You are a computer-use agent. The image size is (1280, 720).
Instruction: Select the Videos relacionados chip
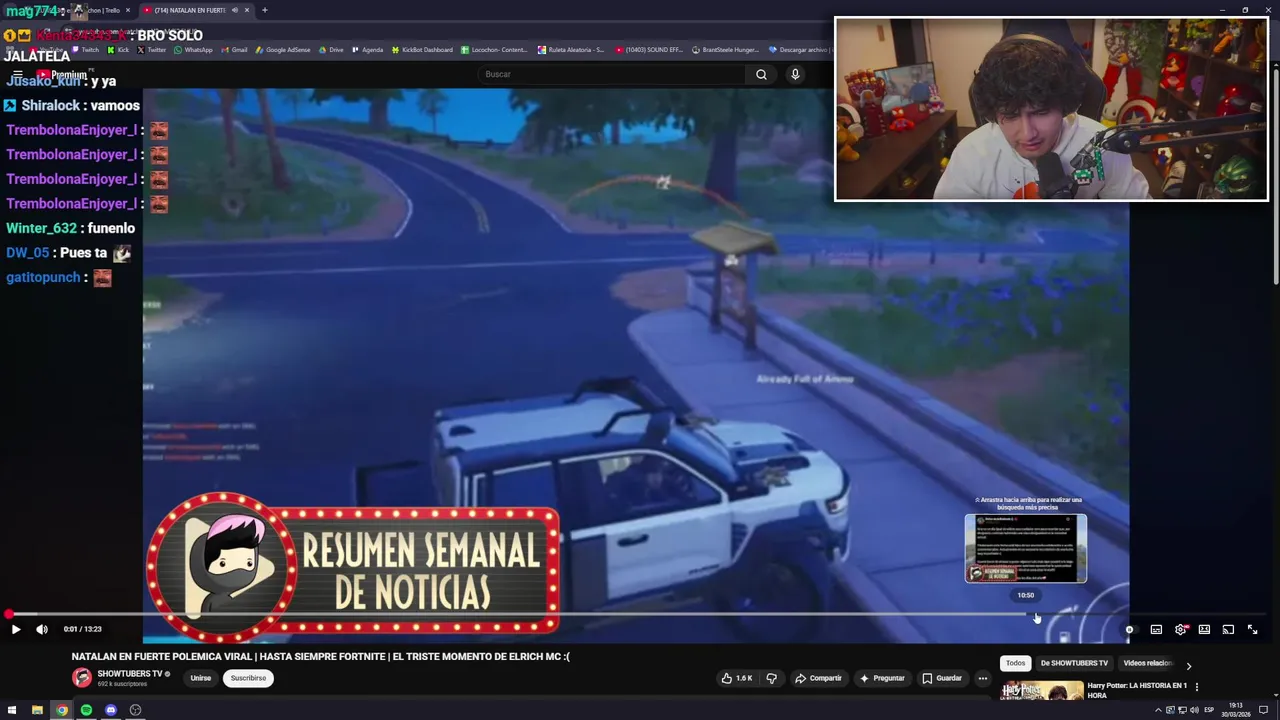(x=1147, y=663)
